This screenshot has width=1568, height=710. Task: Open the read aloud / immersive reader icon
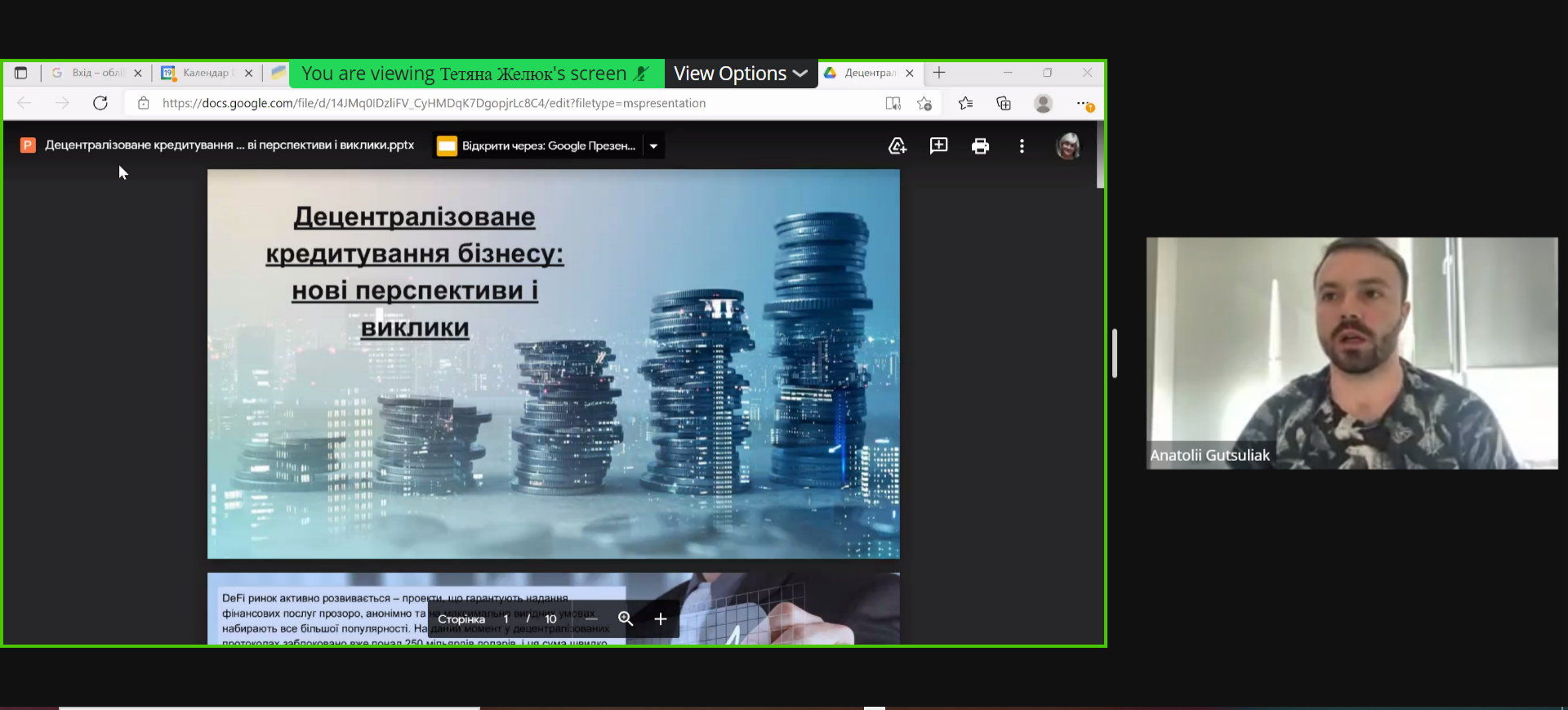pyautogui.click(x=893, y=103)
